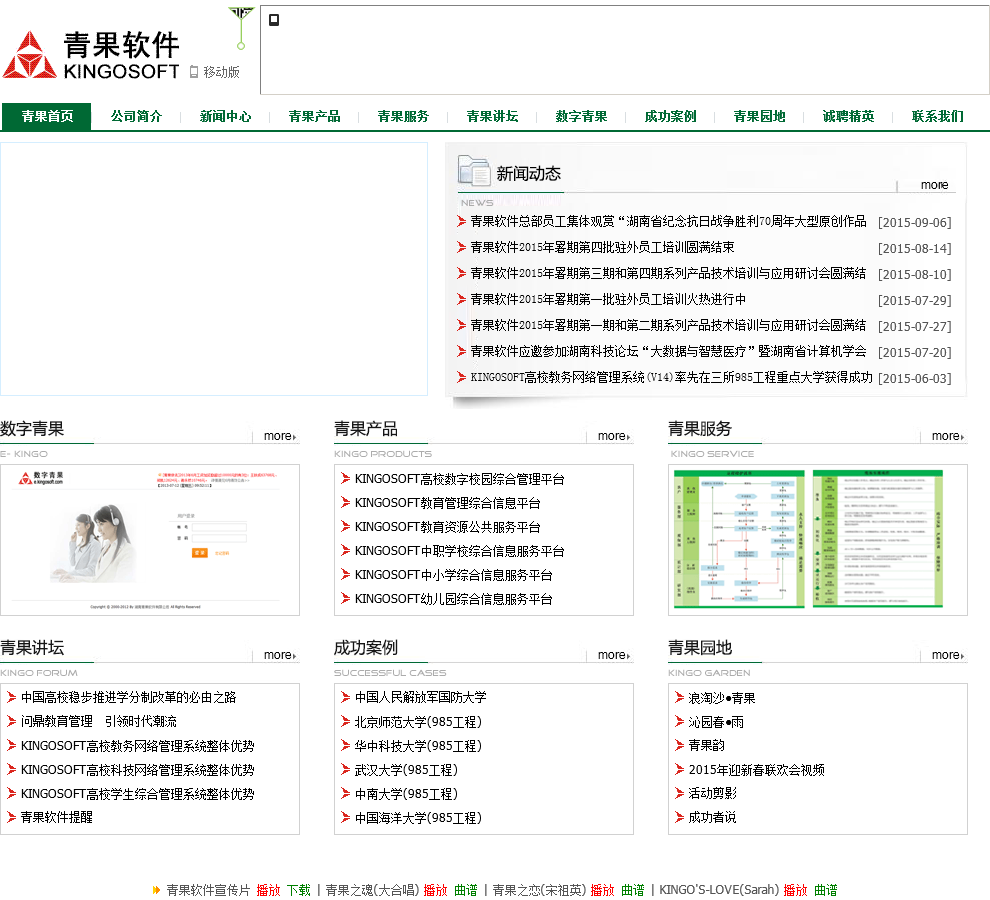The height and width of the screenshot is (900, 990).
Task: Open case 中国海洋大学(985工程)
Action: (419, 818)
